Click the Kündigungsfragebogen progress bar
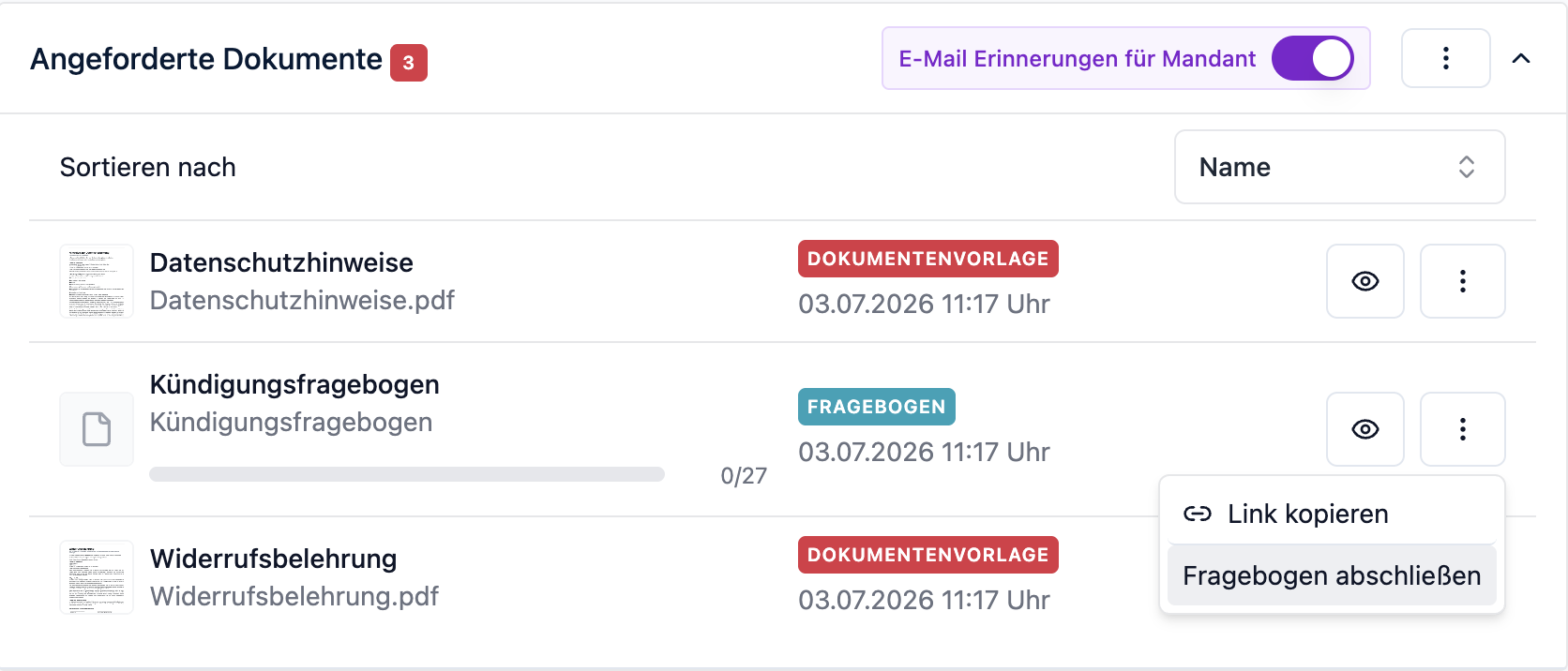This screenshot has height=671, width=1568. (x=407, y=474)
